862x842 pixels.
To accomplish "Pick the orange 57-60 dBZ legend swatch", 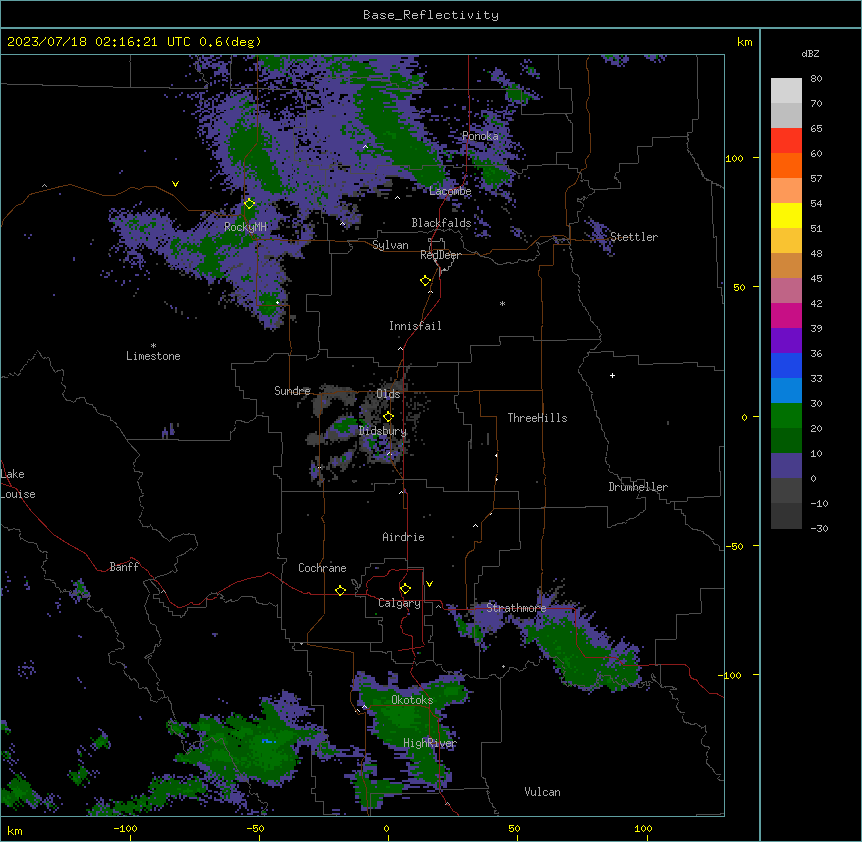I will pyautogui.click(x=786, y=165).
